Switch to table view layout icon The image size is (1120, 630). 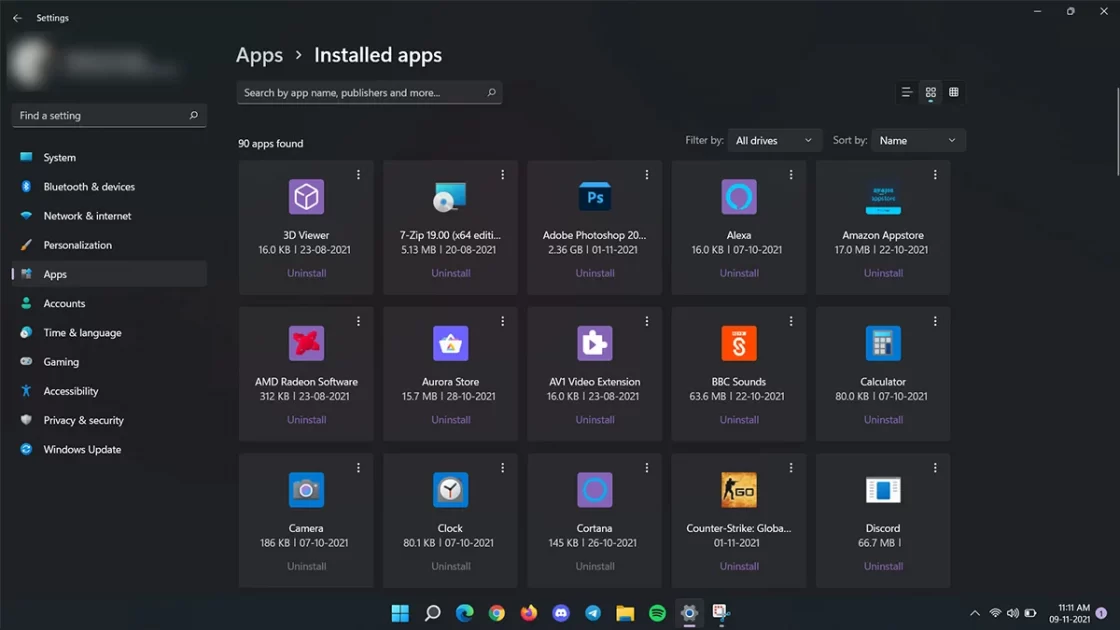tap(954, 92)
